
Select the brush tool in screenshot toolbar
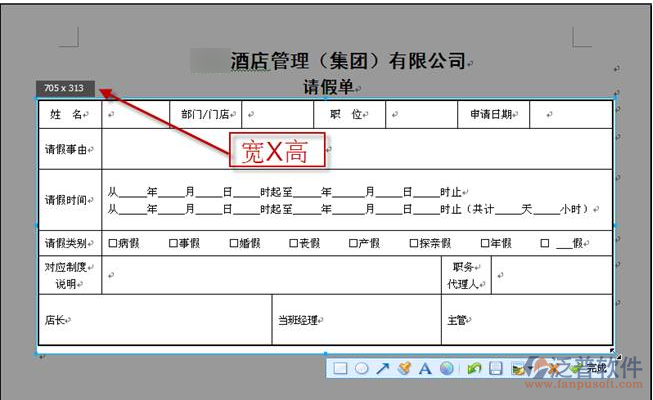(x=404, y=368)
